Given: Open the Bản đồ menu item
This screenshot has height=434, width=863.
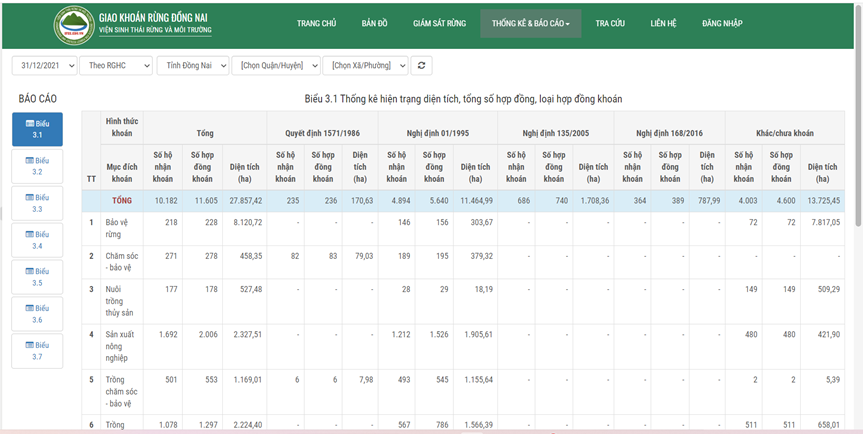Looking at the screenshot, I should (375, 23).
